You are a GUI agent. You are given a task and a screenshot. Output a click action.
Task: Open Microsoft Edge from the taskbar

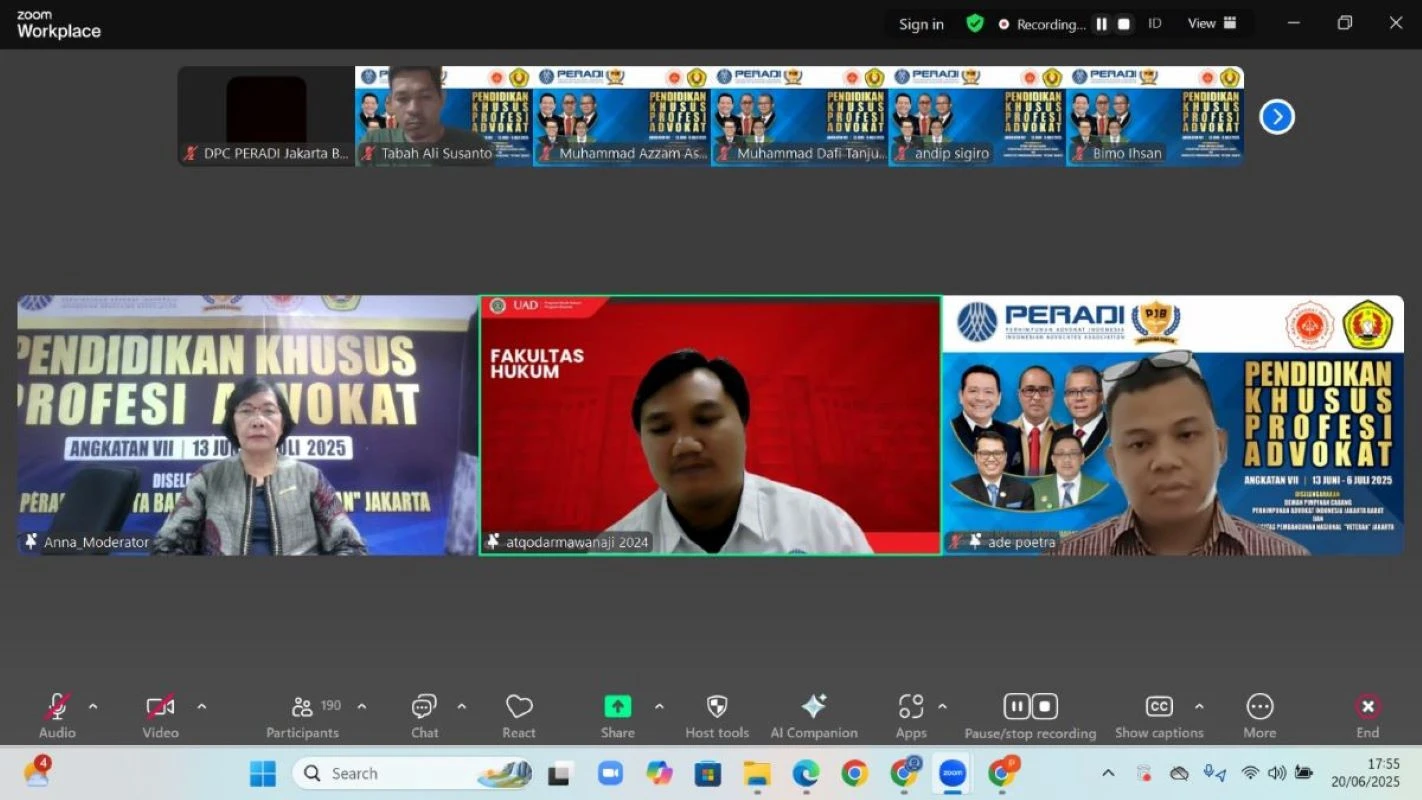(x=806, y=773)
